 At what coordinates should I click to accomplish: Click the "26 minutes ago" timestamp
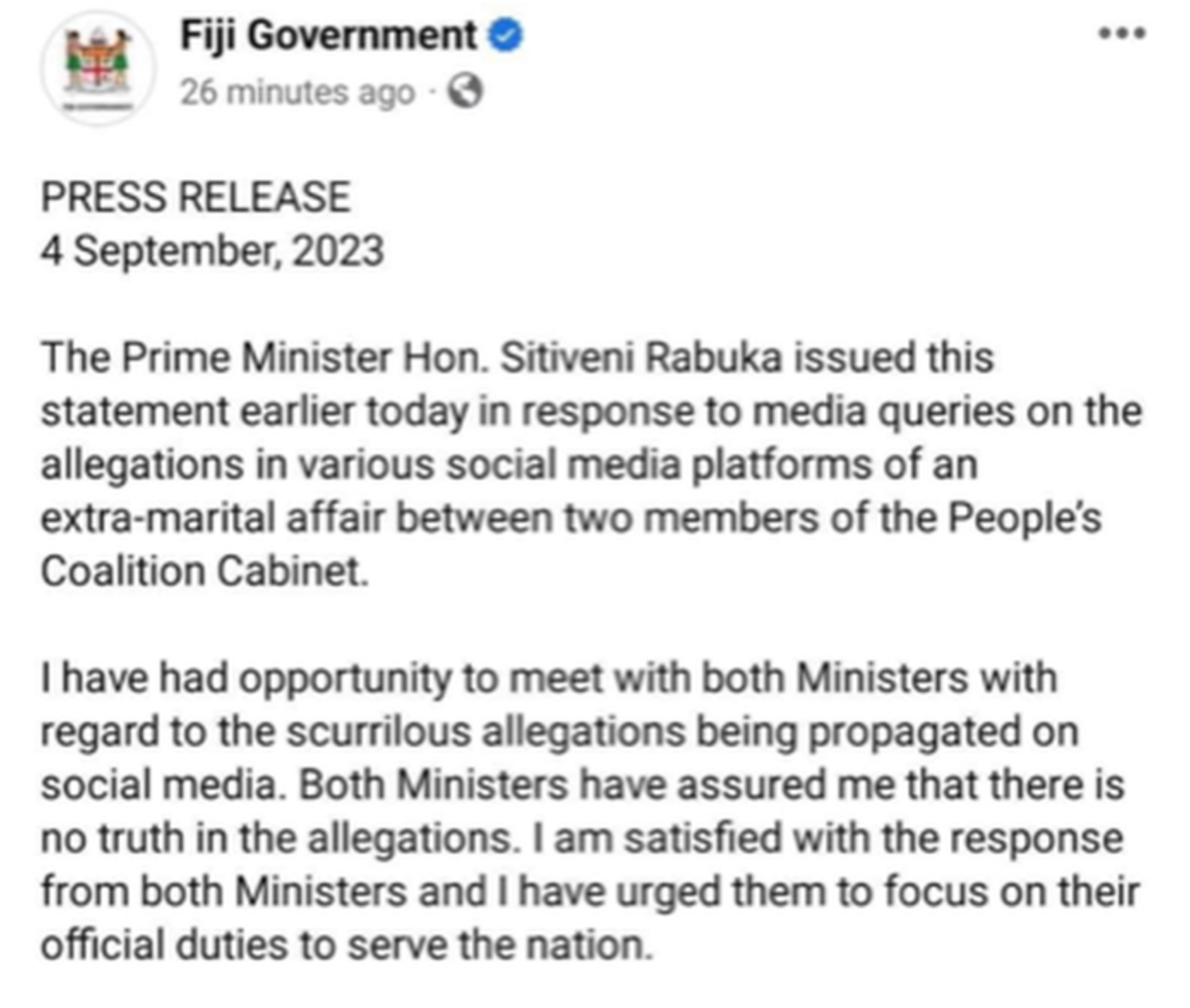297,92
